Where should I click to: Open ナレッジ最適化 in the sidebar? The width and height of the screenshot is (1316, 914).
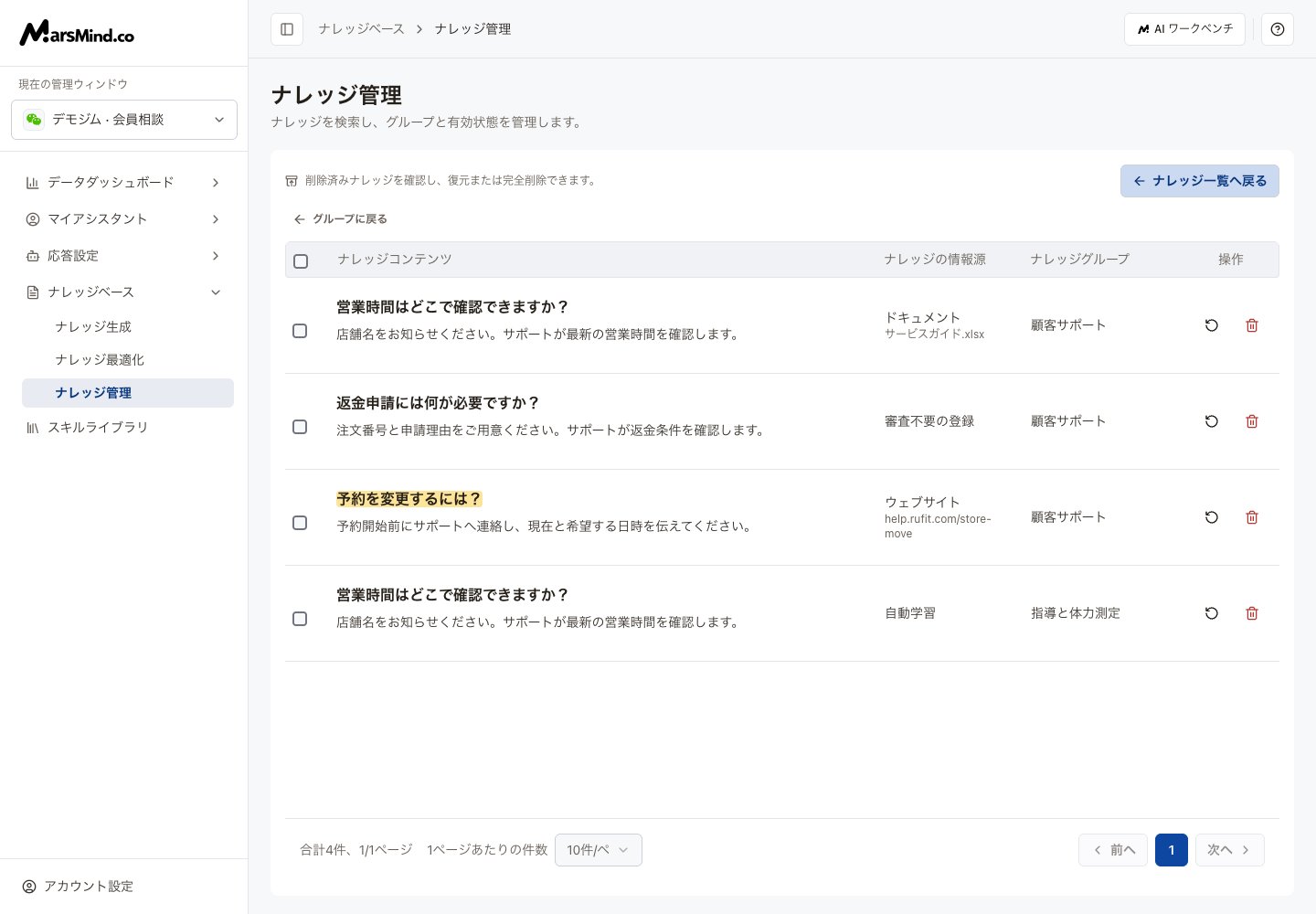click(100, 360)
